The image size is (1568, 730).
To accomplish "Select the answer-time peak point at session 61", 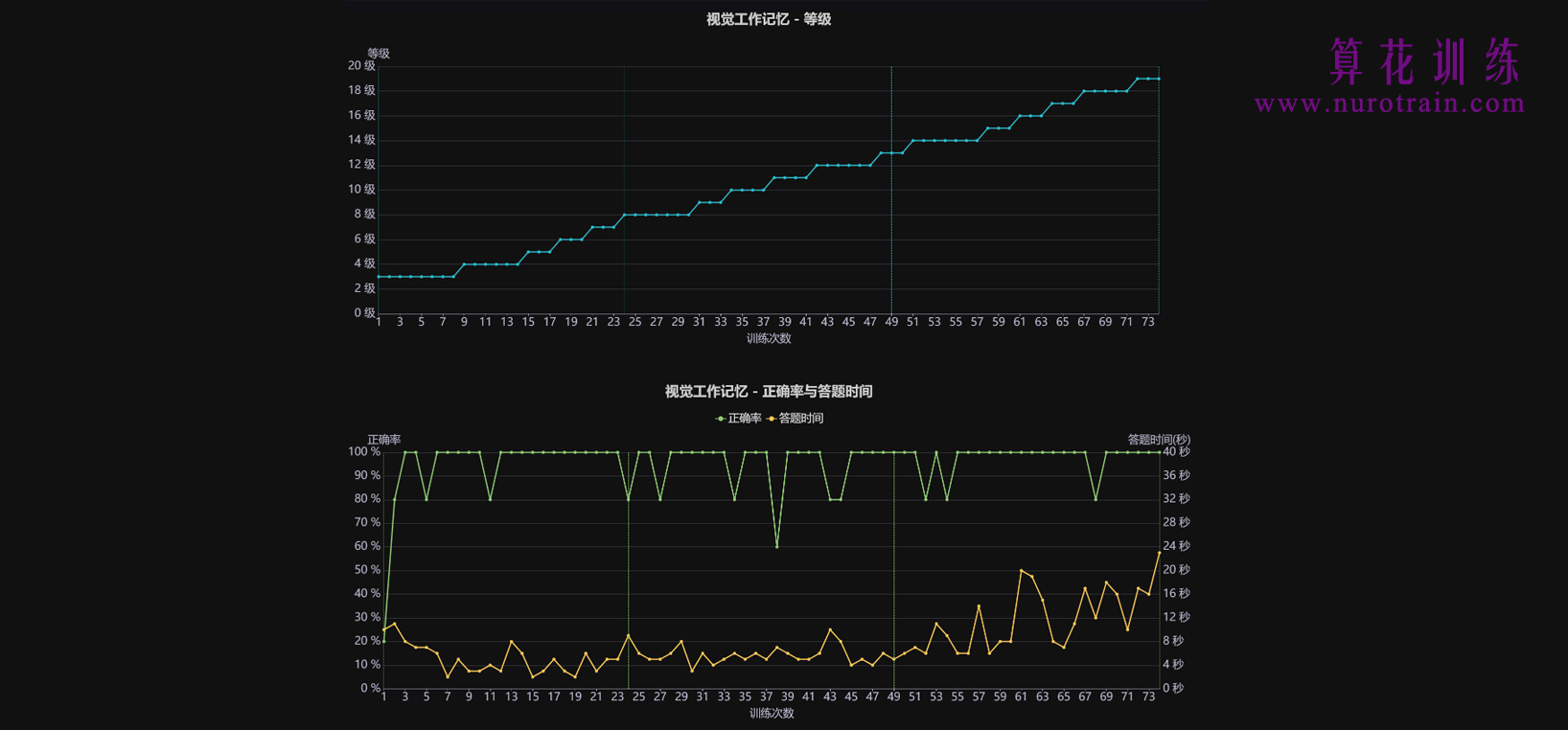I will [x=1022, y=570].
